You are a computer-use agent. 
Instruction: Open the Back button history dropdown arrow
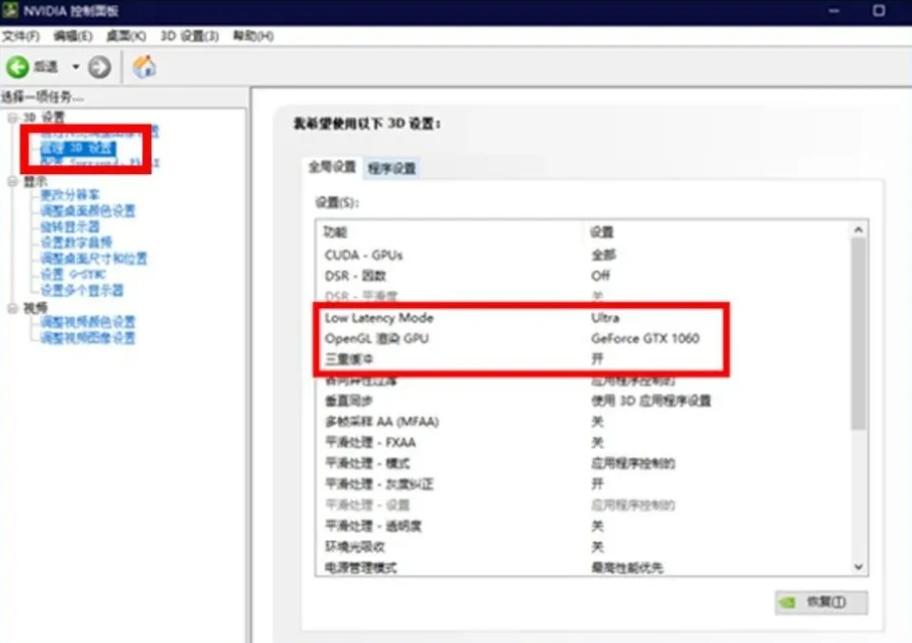coord(74,67)
